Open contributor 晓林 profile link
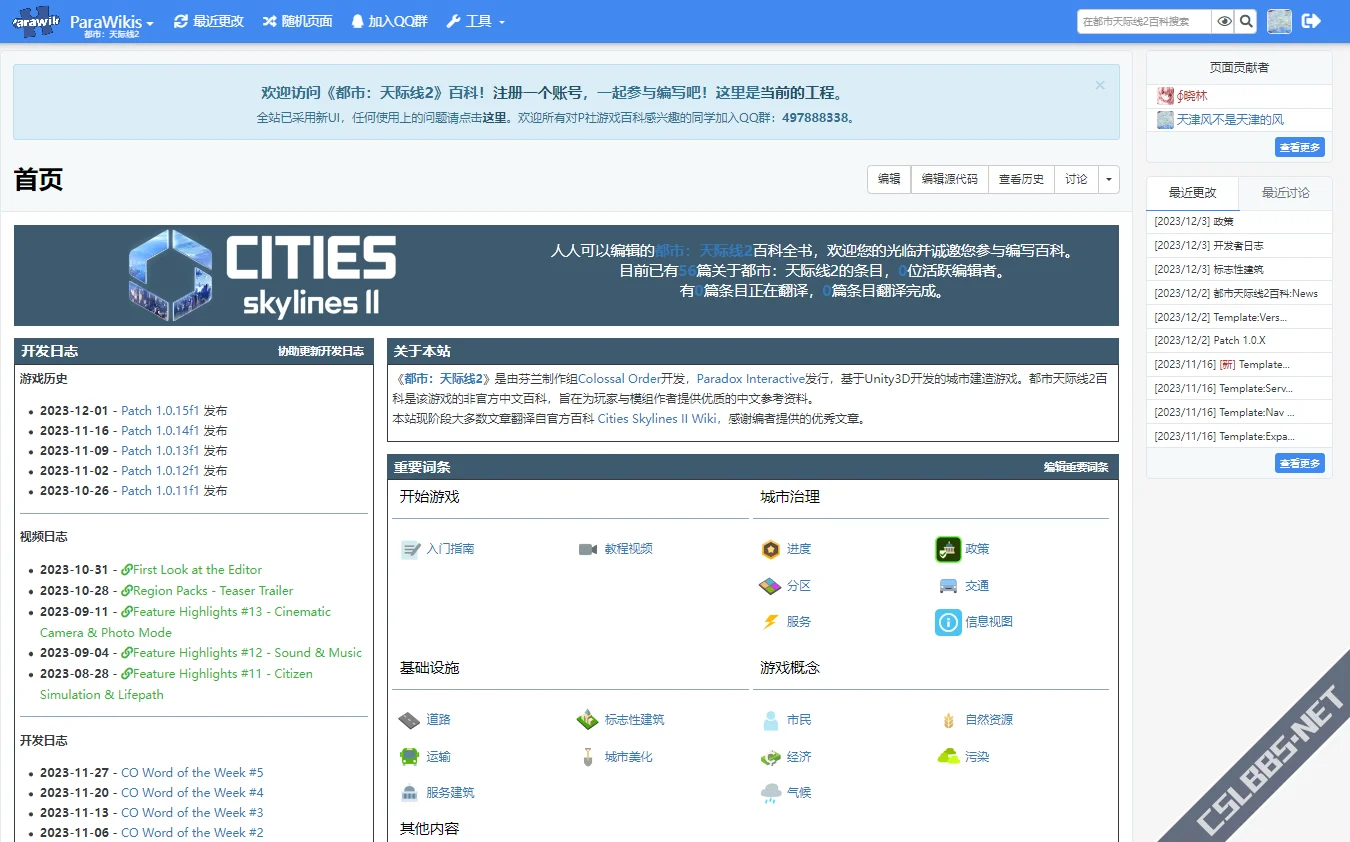 tap(1192, 96)
